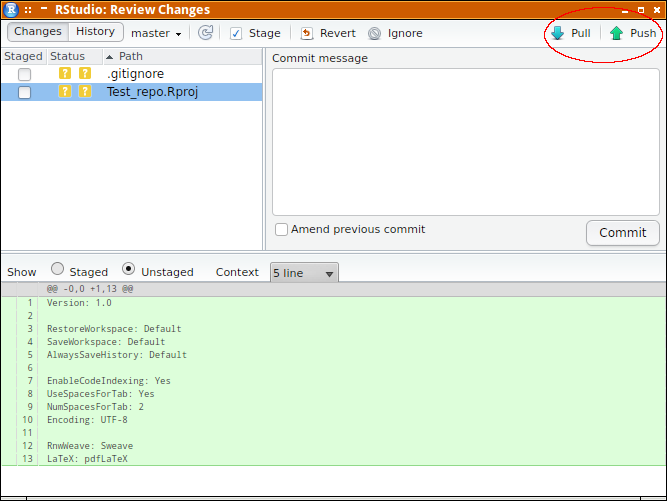Screen dimensions: 667x501
Task: Tick the staged checkbox for .gitignore
Action: pos(24,74)
